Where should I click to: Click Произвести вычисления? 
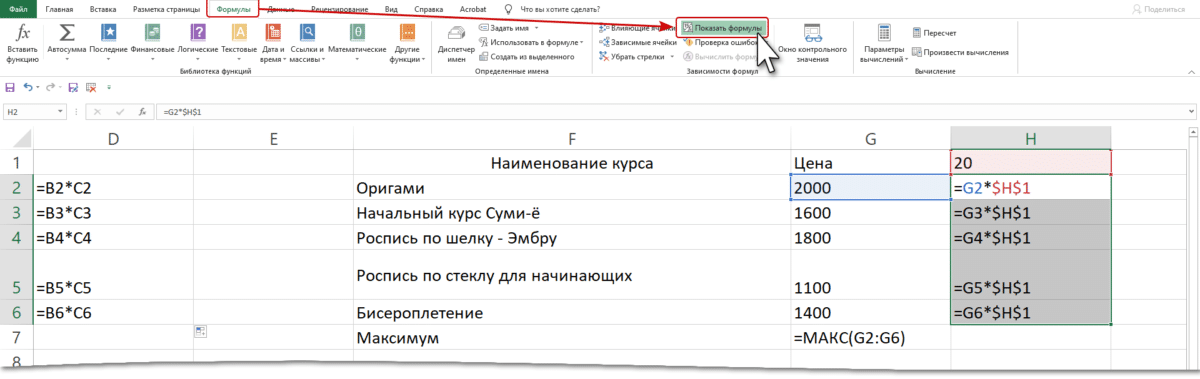coord(959,52)
